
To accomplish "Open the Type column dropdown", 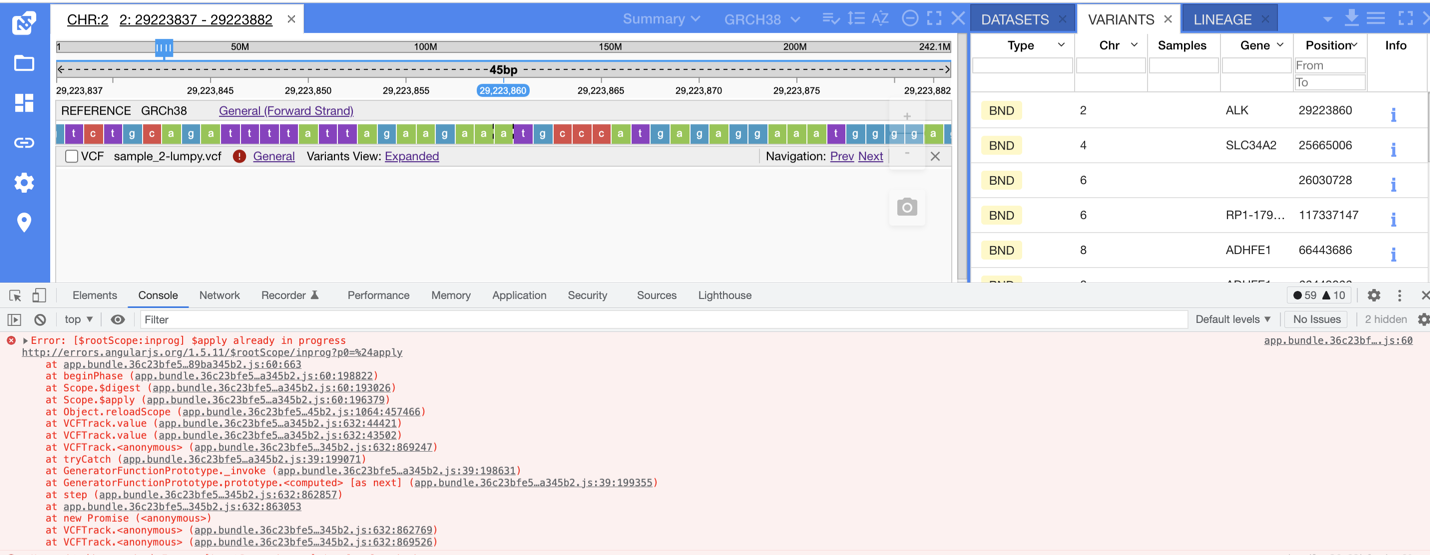I will tap(1061, 46).
